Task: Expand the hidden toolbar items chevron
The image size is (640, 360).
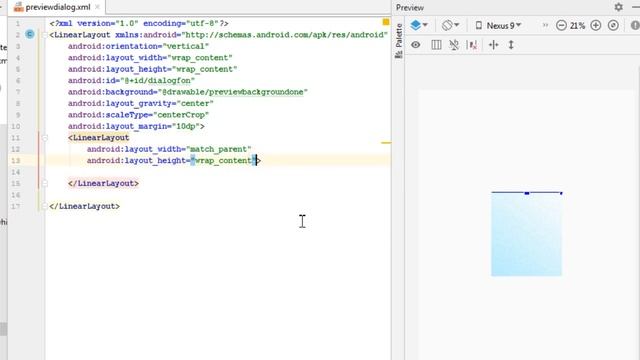Action: (x=545, y=25)
